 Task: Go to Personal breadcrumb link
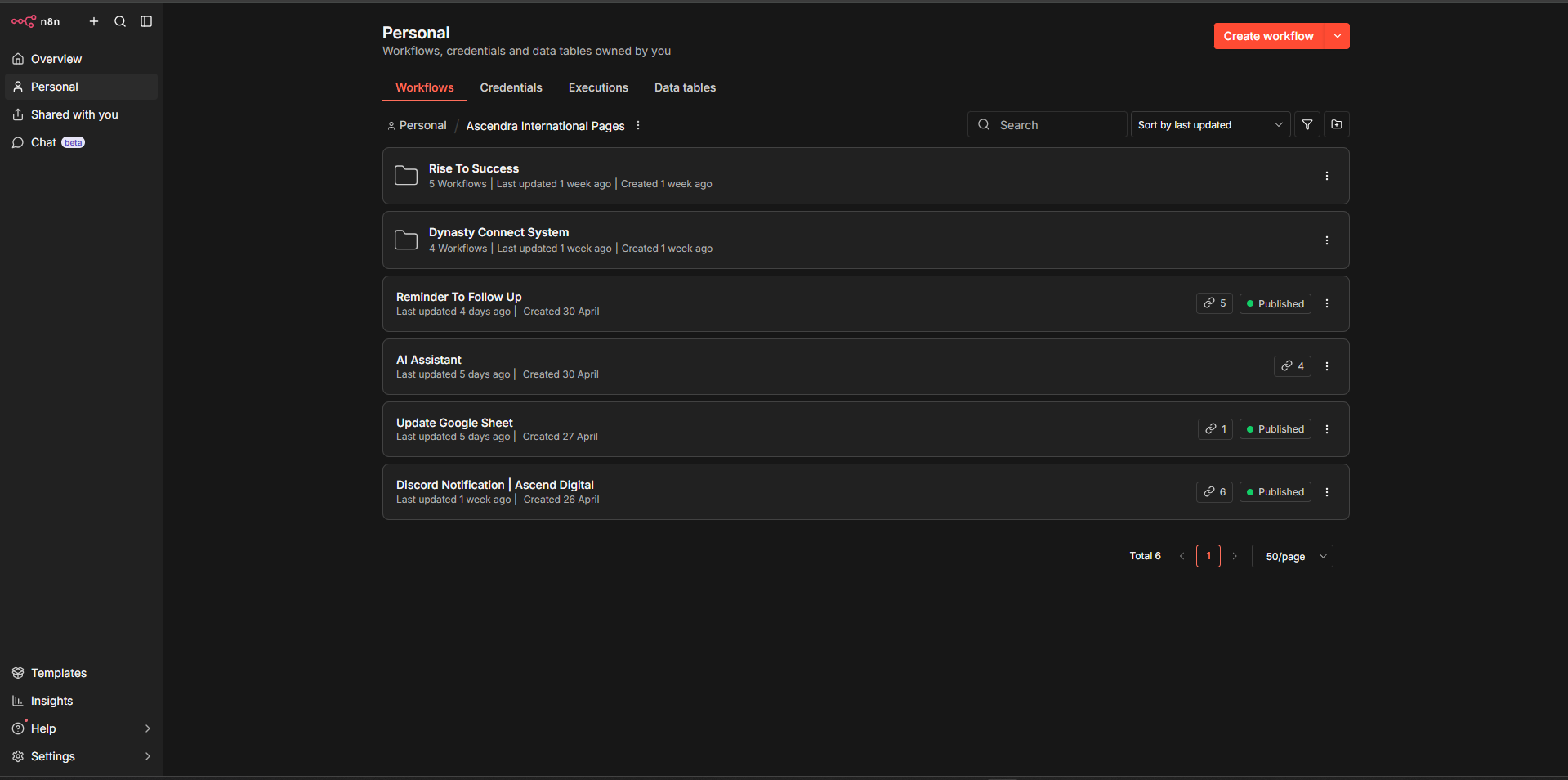[417, 125]
